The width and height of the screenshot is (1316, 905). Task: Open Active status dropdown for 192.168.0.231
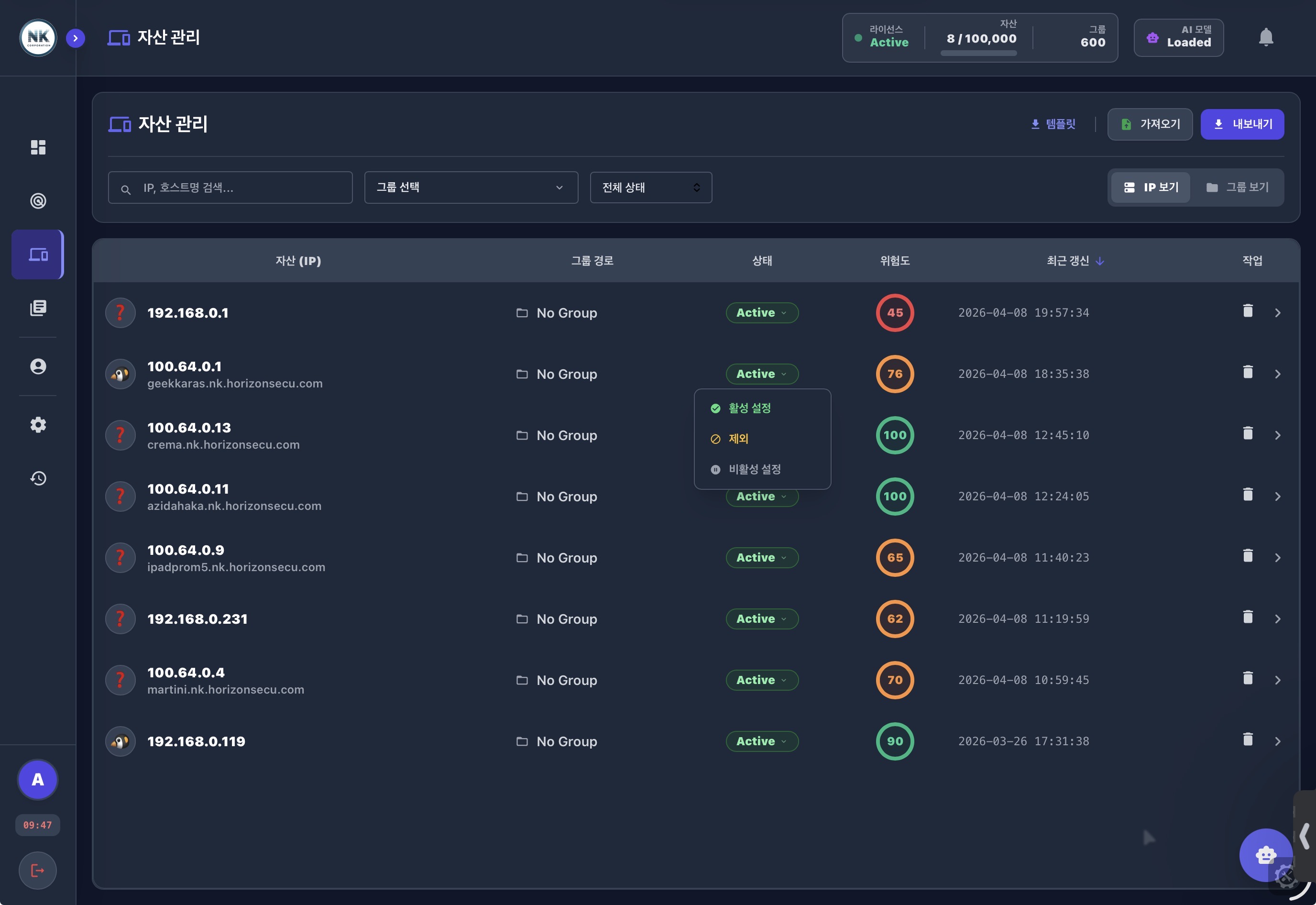(x=762, y=618)
